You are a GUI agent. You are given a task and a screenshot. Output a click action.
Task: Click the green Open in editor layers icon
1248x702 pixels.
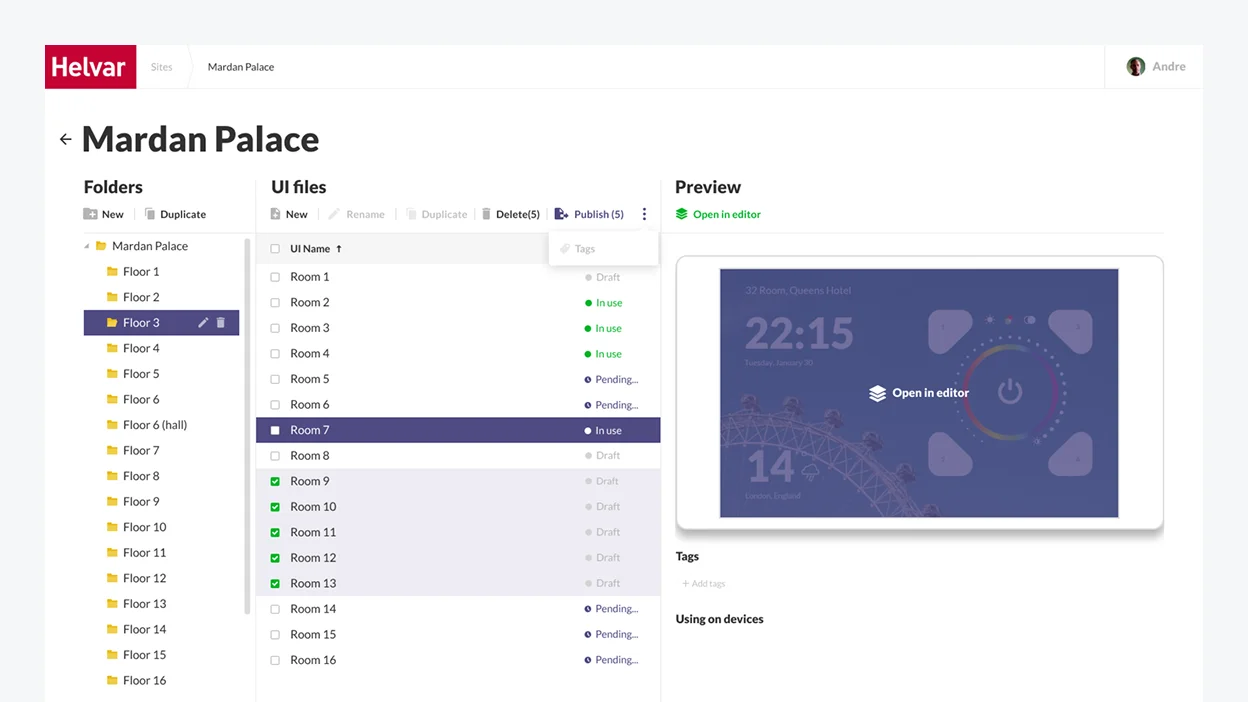click(682, 214)
